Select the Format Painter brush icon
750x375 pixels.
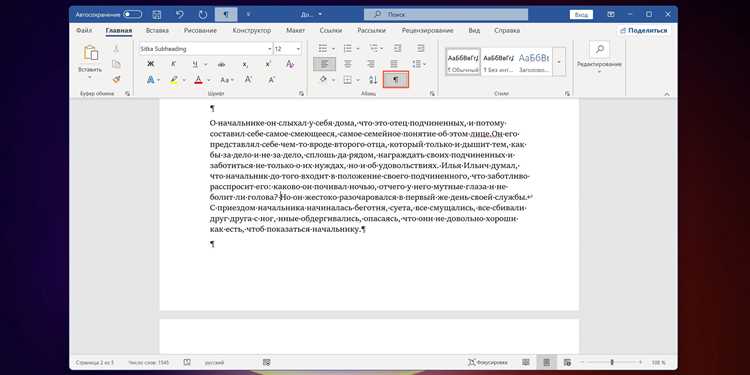pos(116,79)
